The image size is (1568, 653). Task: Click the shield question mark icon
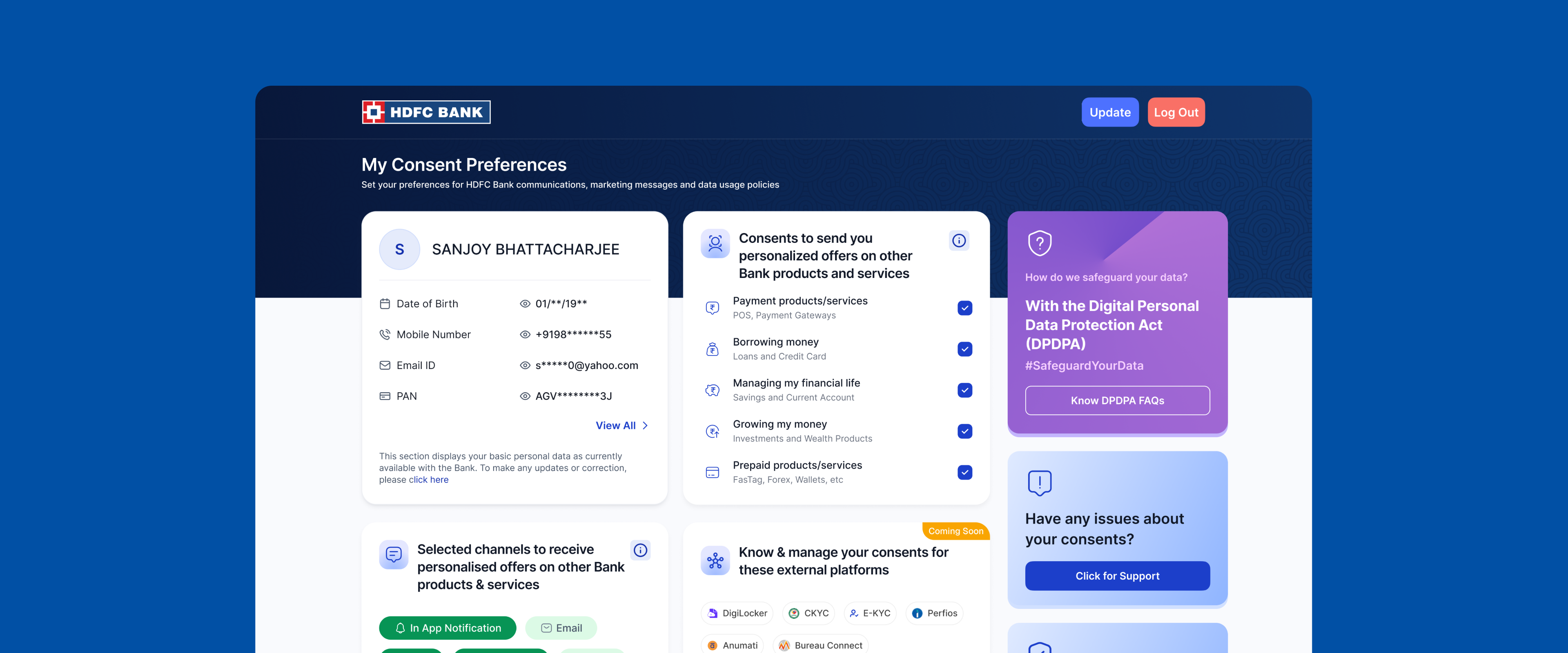tap(1040, 243)
